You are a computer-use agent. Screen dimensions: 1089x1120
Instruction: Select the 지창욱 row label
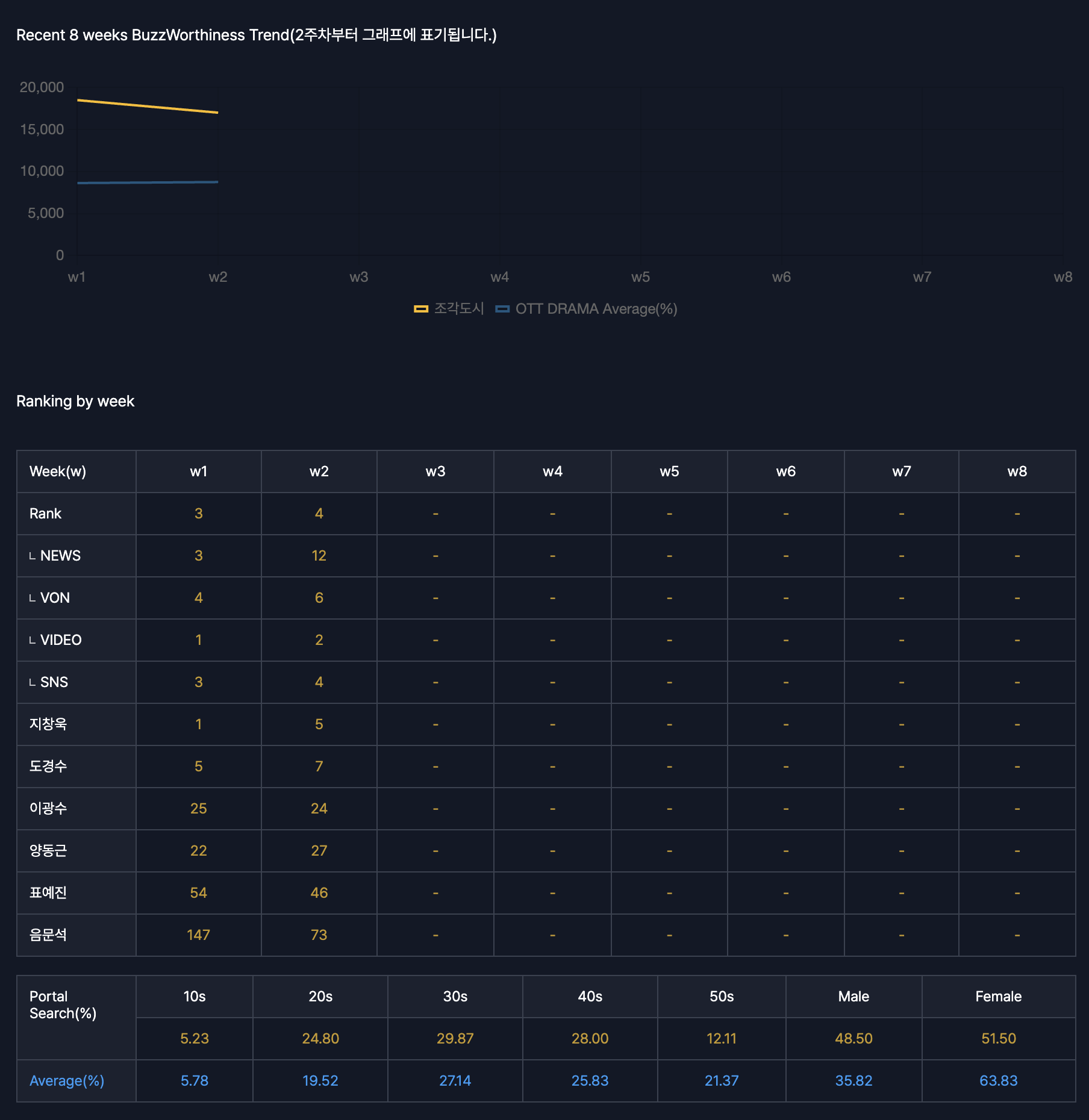coord(48,724)
